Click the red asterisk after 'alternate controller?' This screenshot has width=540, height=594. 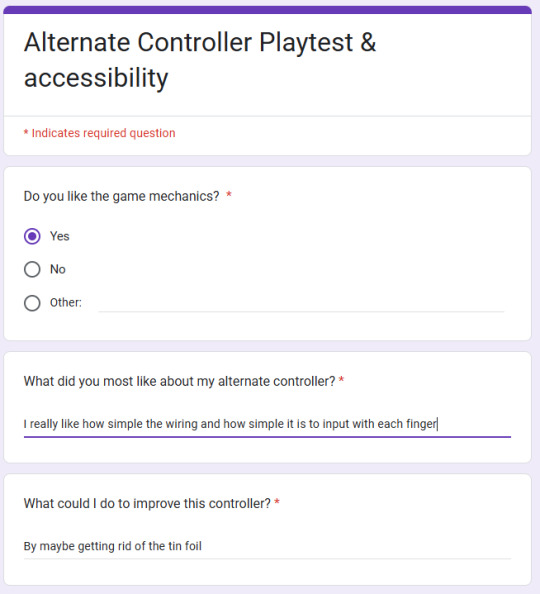[341, 379]
